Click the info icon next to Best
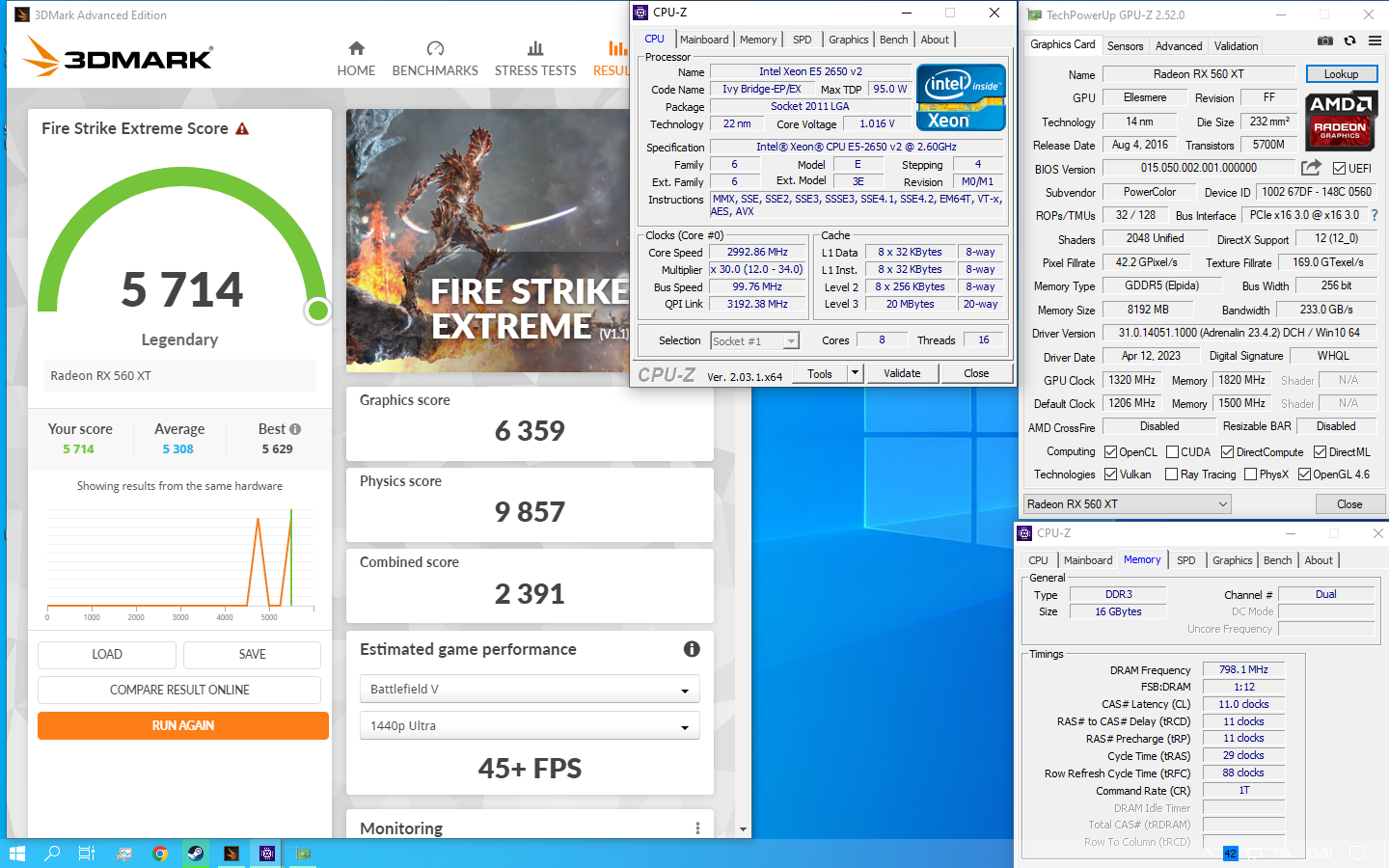Viewport: 1389px width, 868px height. pyautogui.click(x=295, y=429)
